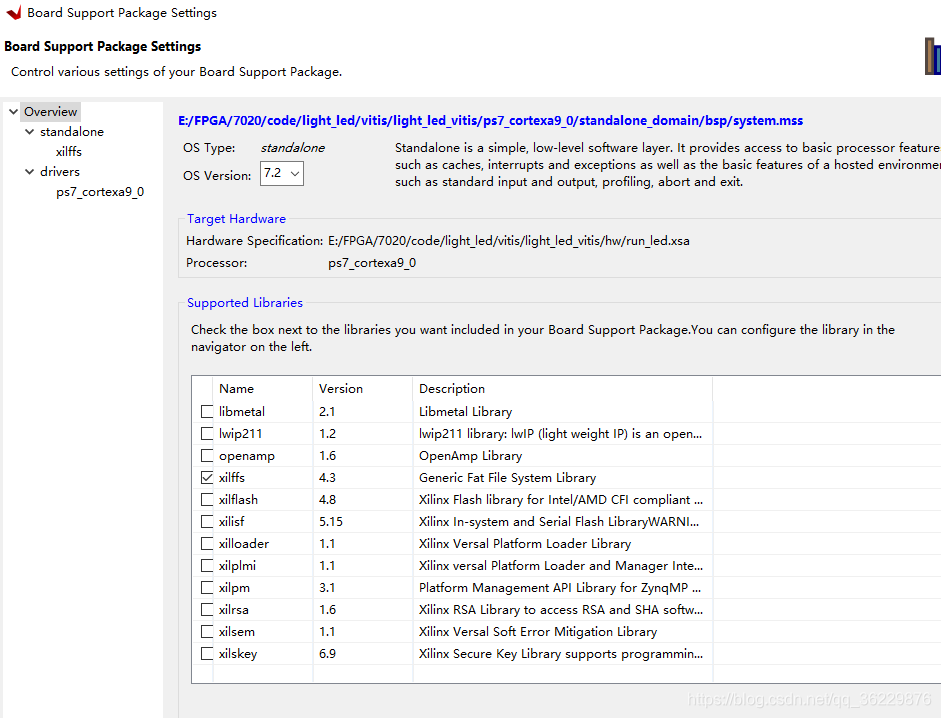Screen dimensions: 941x718
Task: Open the system.mss file path link
Action: click(x=490, y=121)
